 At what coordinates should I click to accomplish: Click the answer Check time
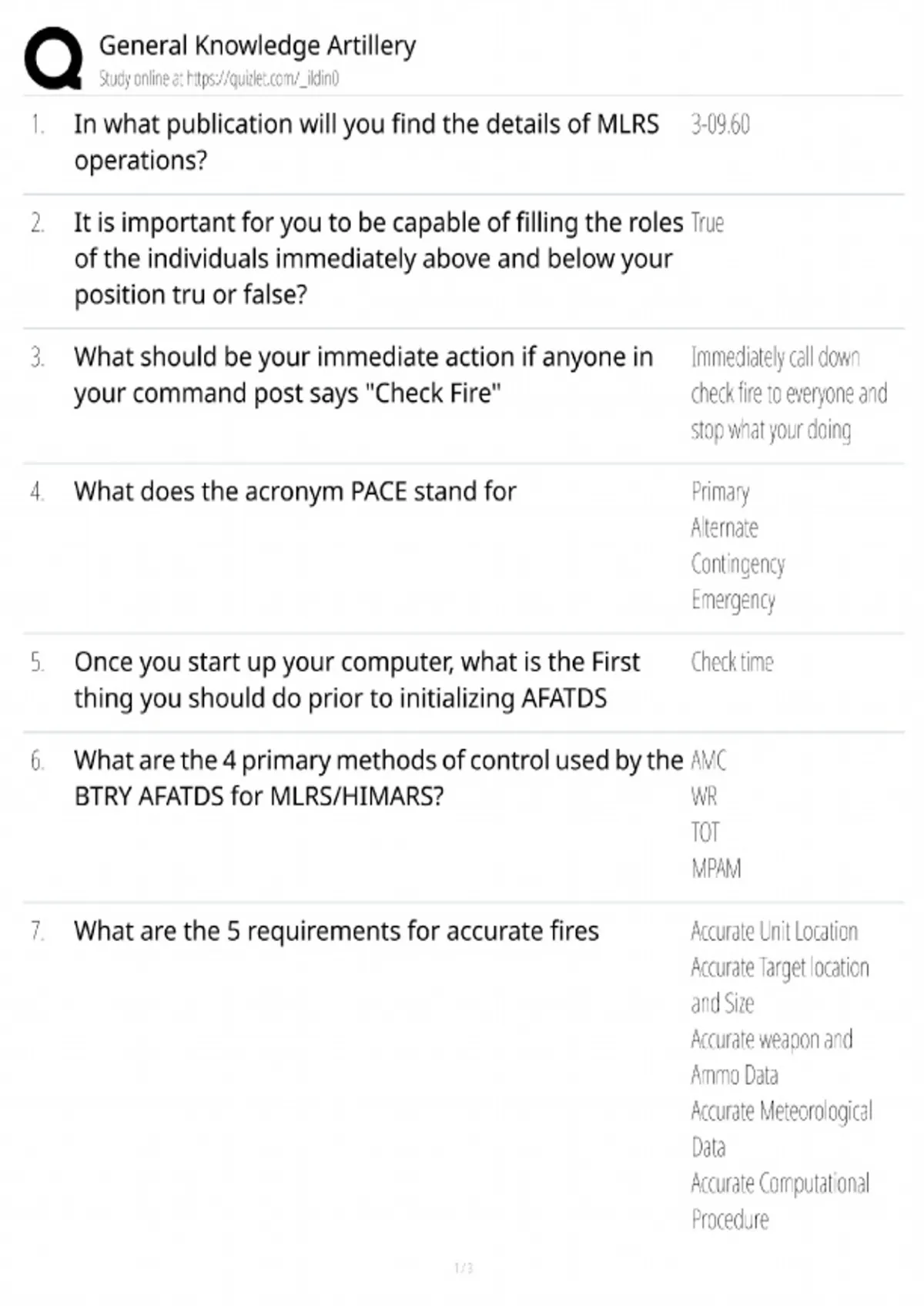click(x=731, y=662)
